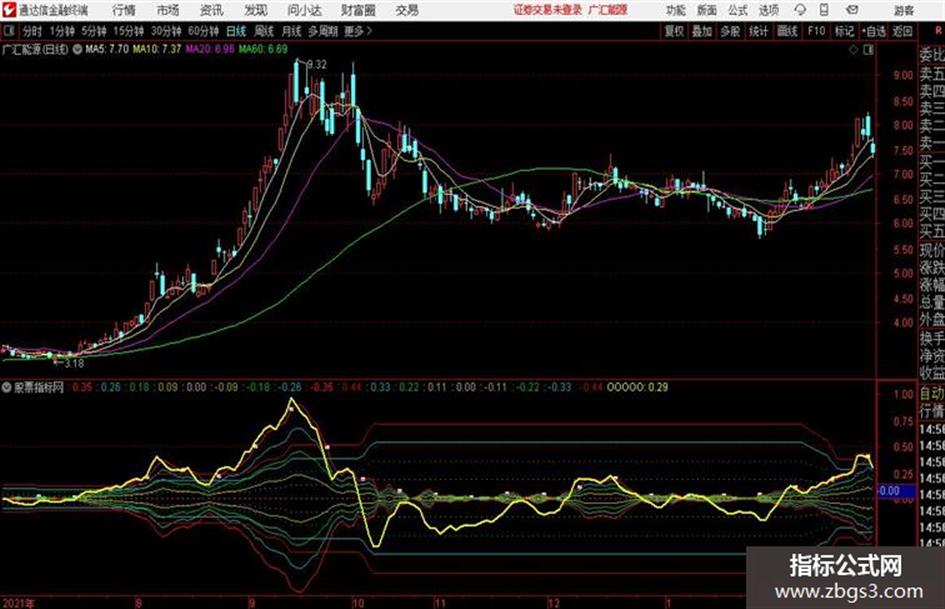945x609 pixels.
Task: Open the 财富圈 menu
Action: coord(358,10)
